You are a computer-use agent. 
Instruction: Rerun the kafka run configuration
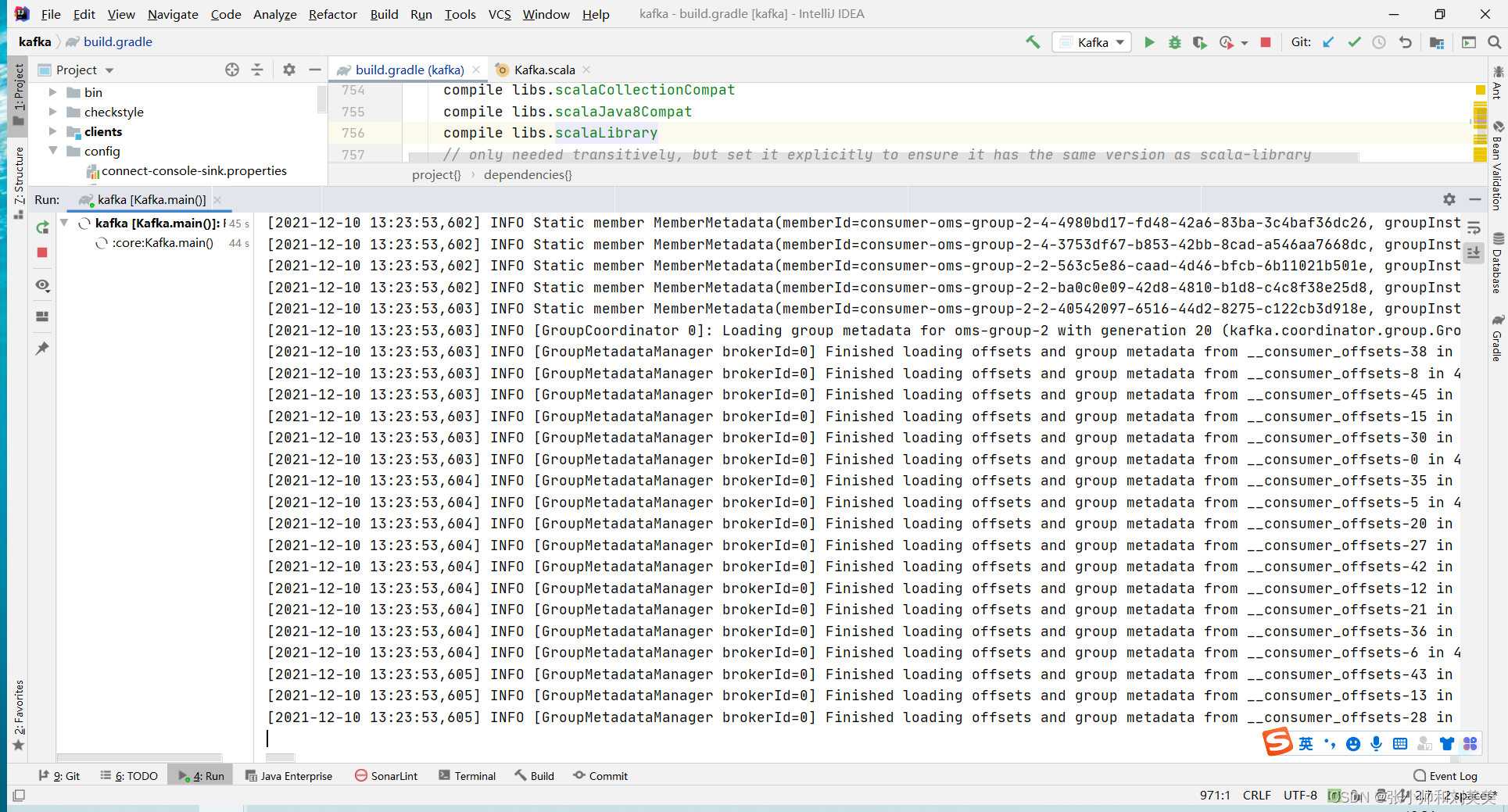(x=42, y=227)
